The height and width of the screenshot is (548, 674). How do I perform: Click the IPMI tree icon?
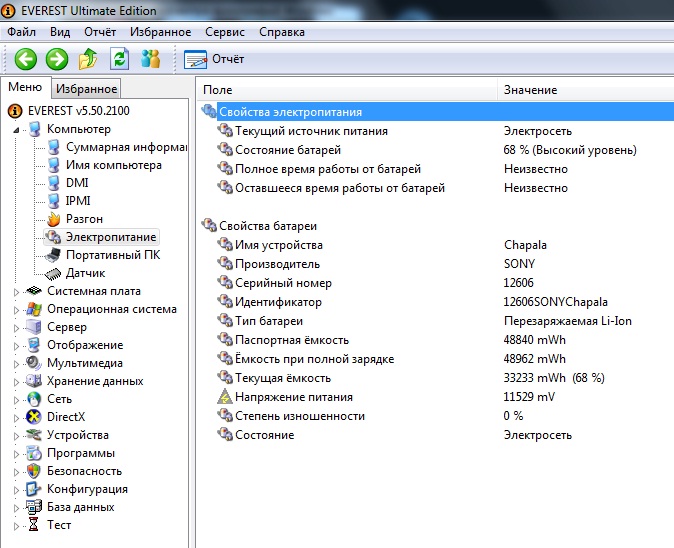click(x=54, y=201)
